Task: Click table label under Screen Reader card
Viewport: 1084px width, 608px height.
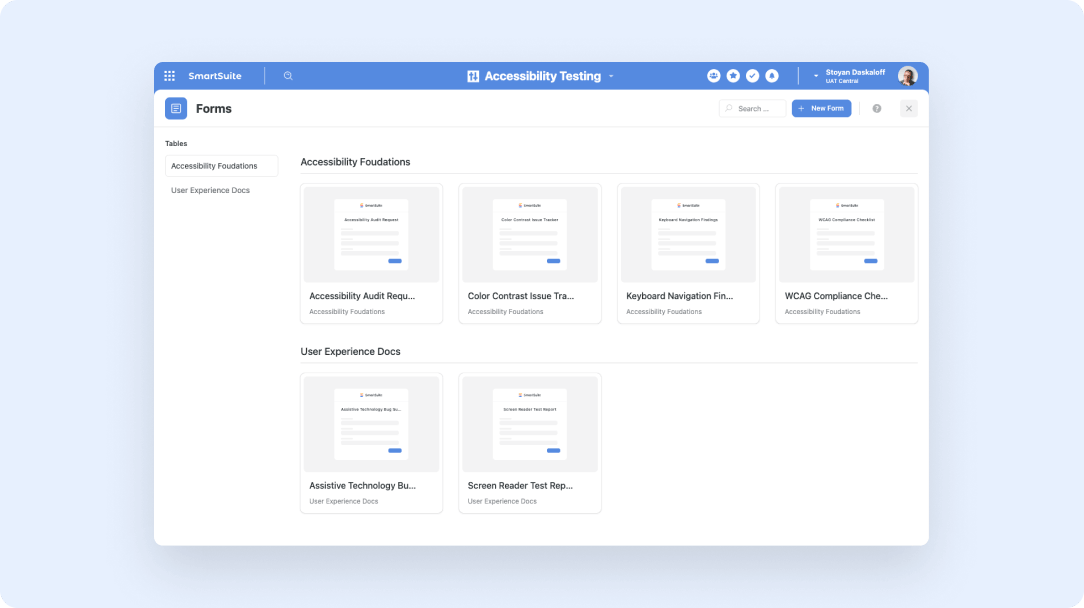Action: click(x=502, y=501)
